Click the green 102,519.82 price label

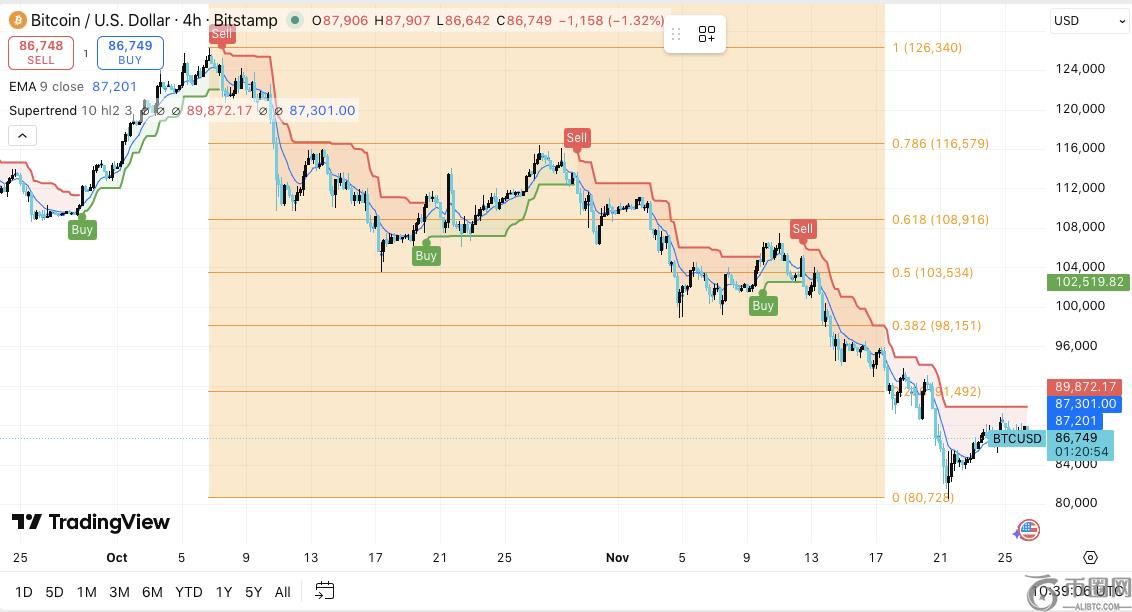point(1089,283)
